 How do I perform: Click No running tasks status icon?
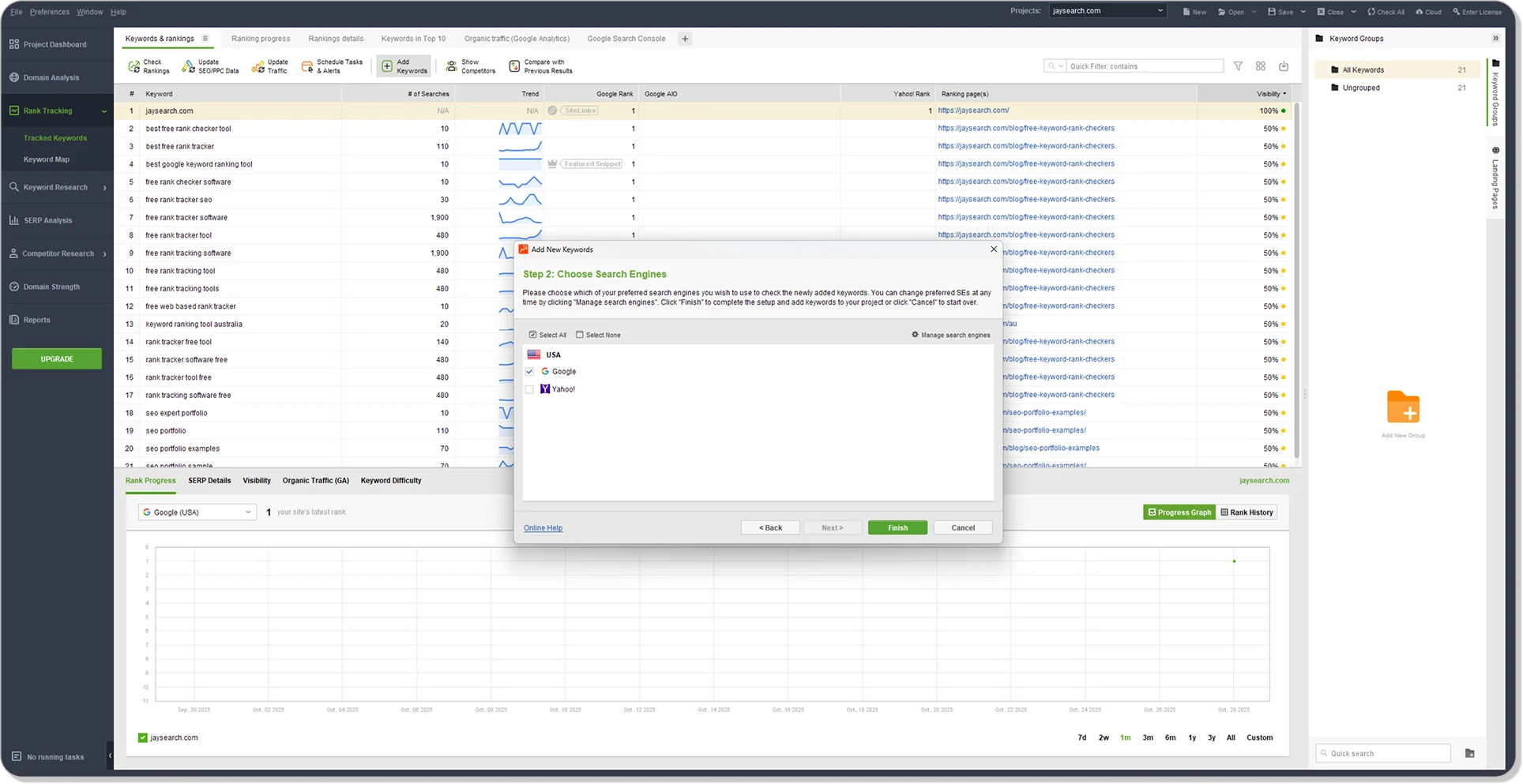(x=17, y=756)
